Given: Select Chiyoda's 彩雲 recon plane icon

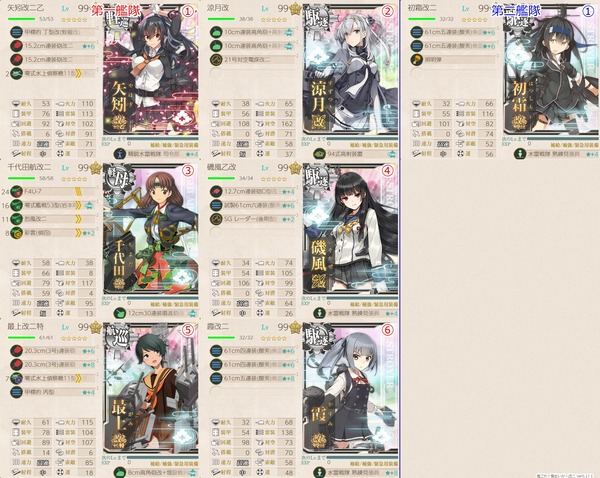Looking at the screenshot, I should [x=16, y=233].
